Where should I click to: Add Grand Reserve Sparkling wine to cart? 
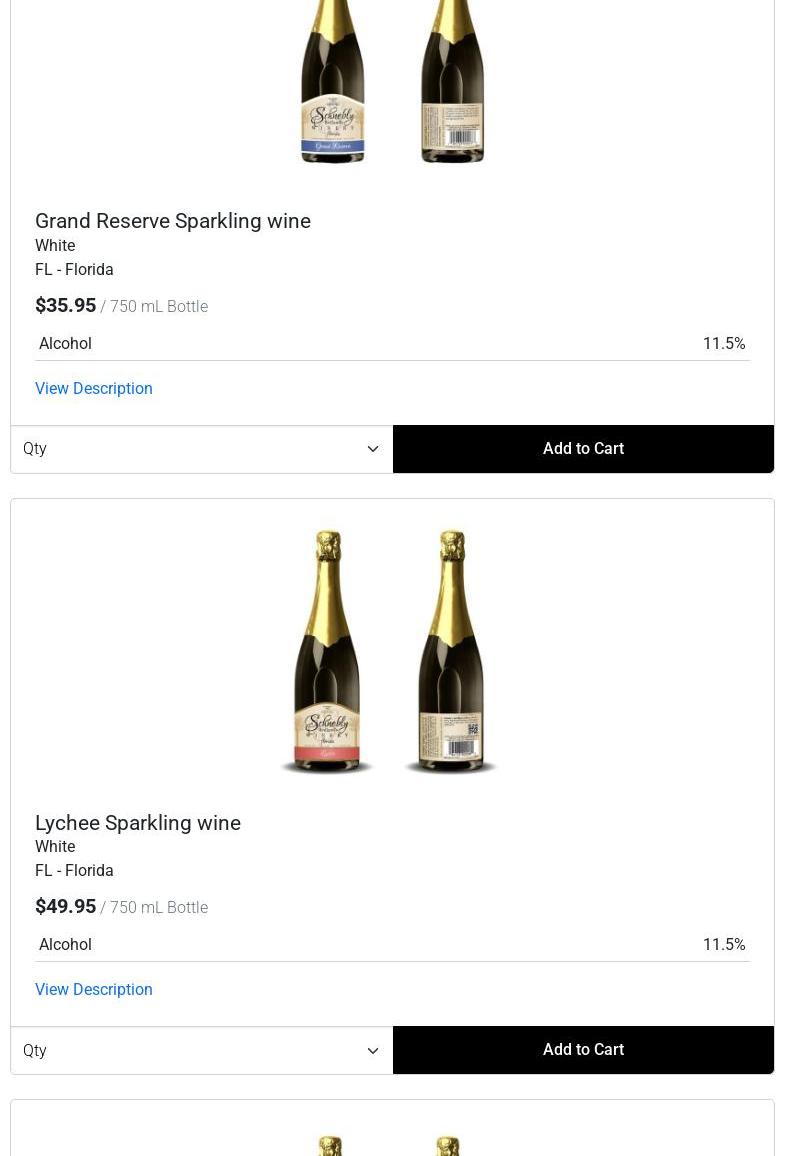(583, 449)
